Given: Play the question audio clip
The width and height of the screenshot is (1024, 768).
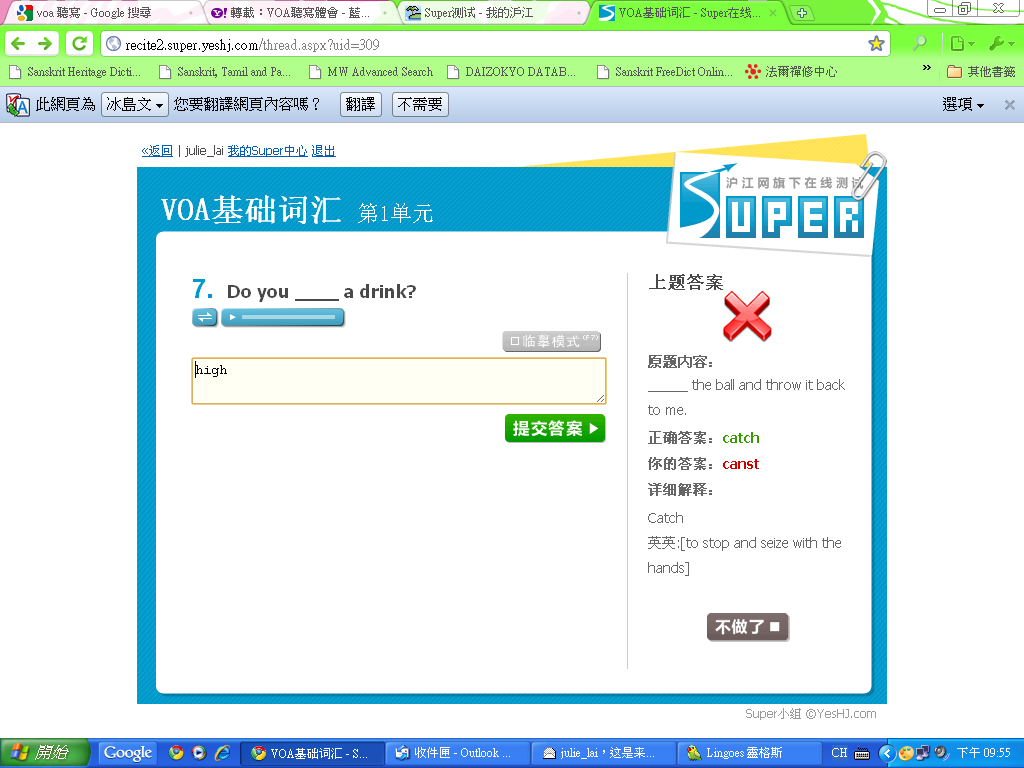Looking at the screenshot, I should pyautogui.click(x=230, y=317).
